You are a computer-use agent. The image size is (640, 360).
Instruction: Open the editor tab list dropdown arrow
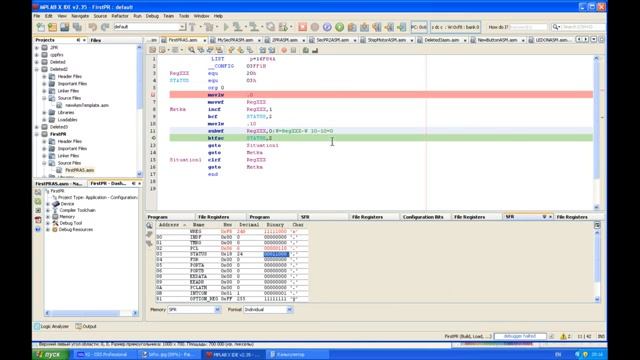tap(593, 40)
